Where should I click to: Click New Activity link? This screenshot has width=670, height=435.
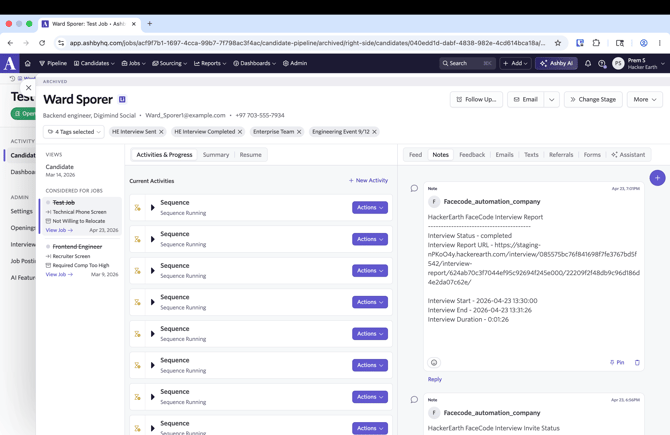coord(368,181)
